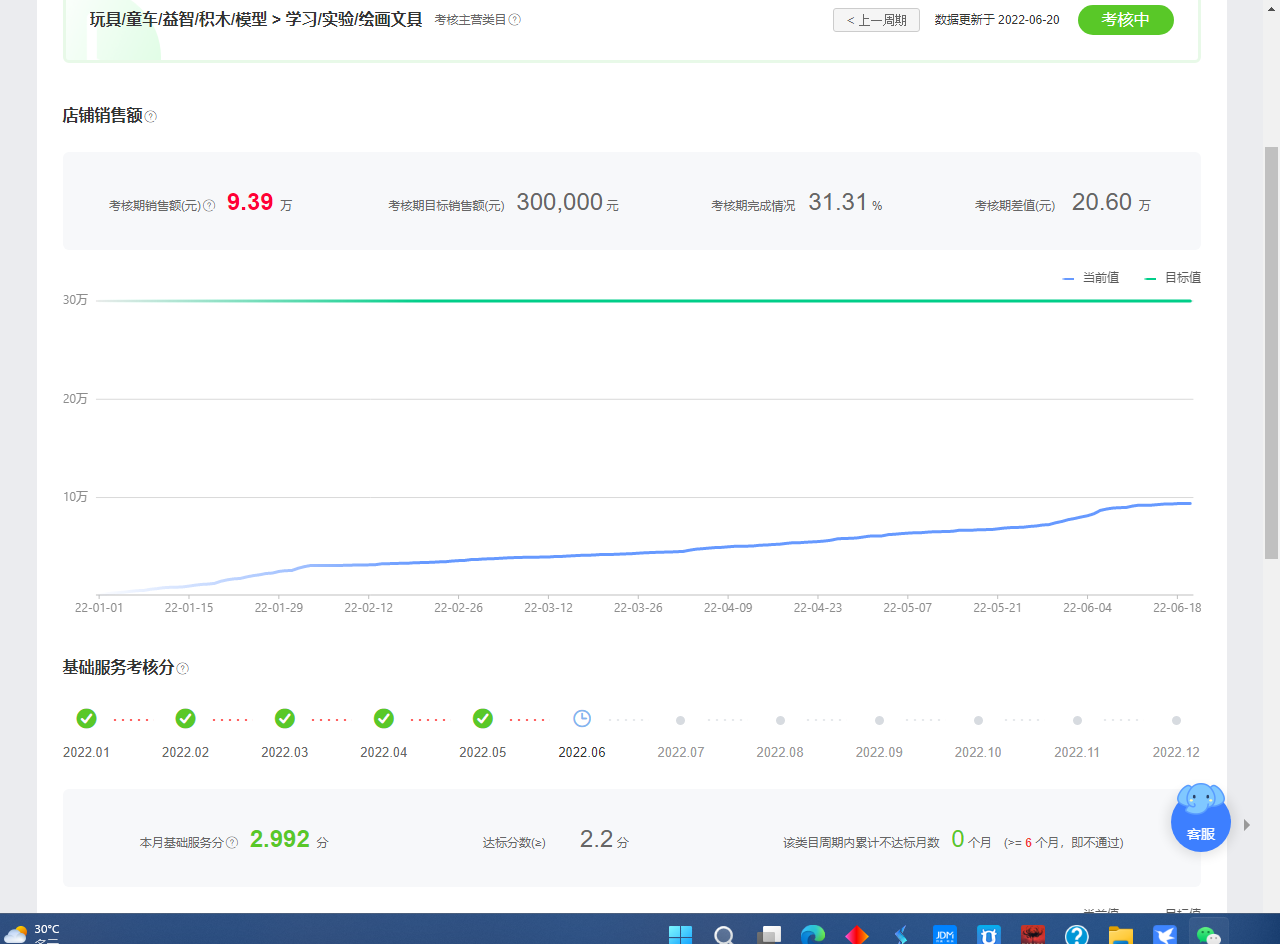
Task: Open the blue lightning app on taskbar
Action: coord(901,935)
